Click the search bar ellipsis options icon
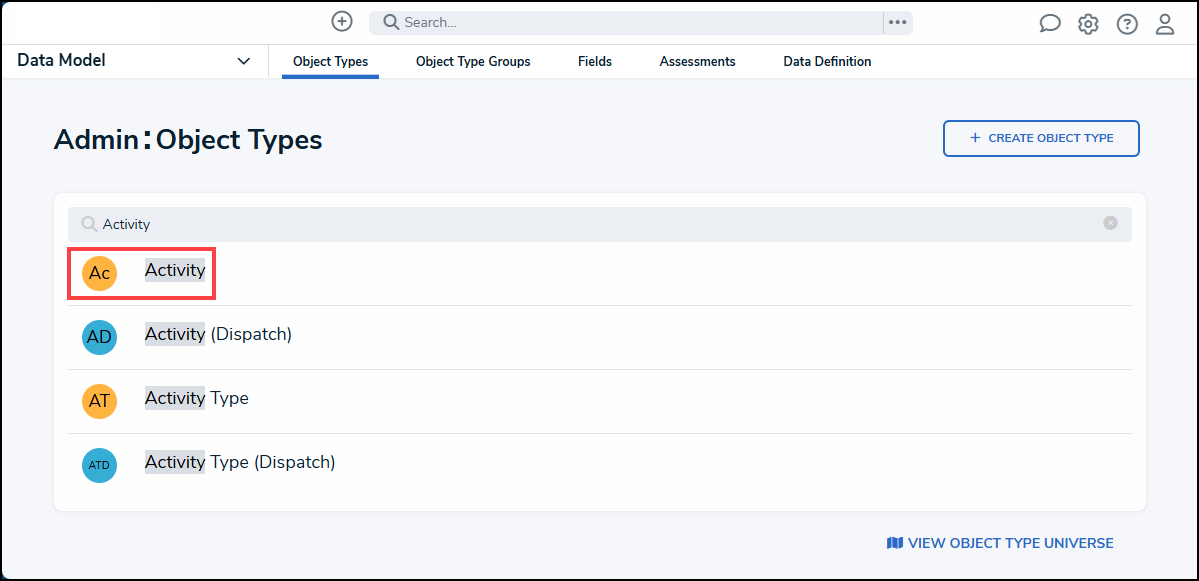The width and height of the screenshot is (1199, 581). pos(897,22)
